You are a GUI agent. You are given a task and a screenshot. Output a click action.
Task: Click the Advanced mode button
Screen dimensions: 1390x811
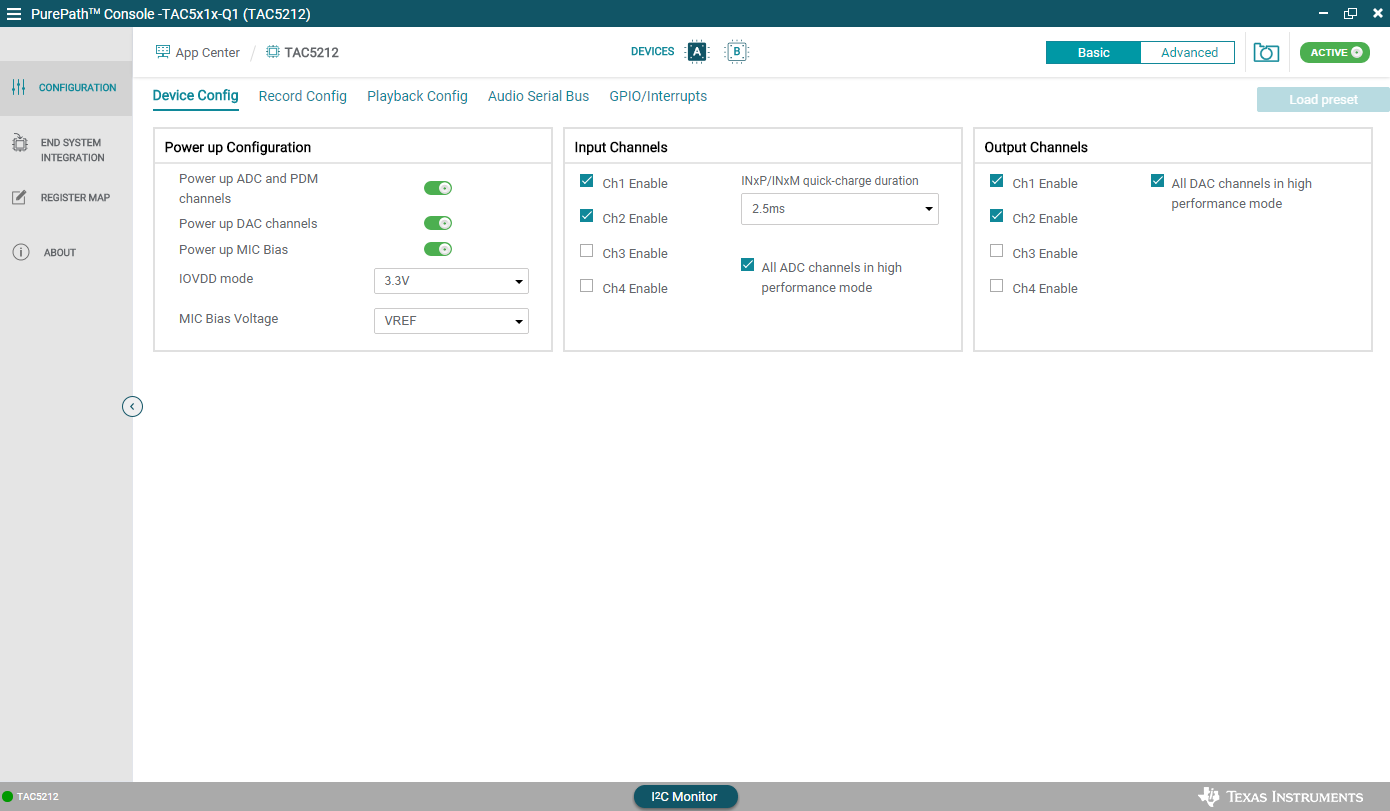(1188, 53)
